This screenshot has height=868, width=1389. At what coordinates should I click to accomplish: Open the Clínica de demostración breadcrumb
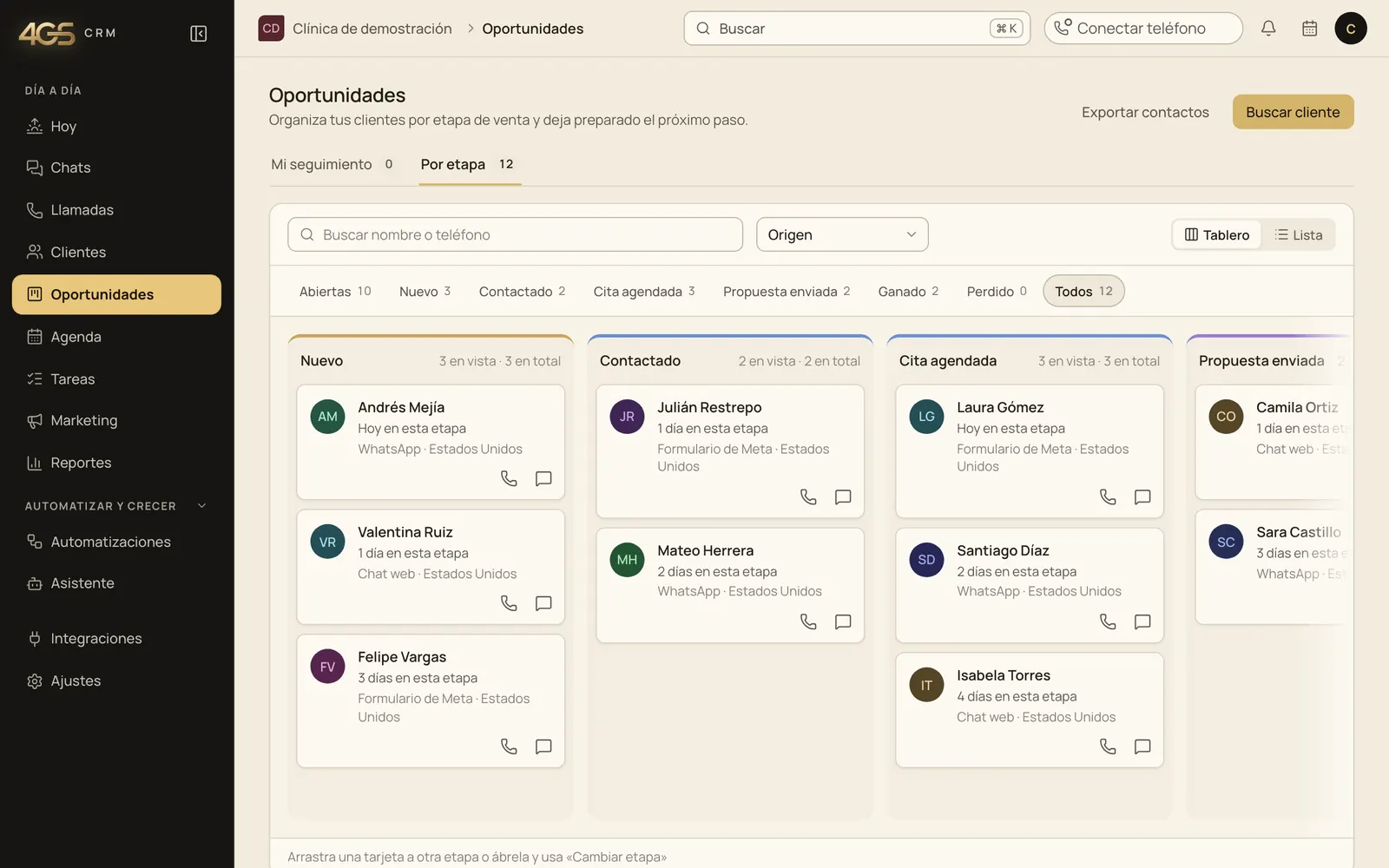click(x=356, y=29)
